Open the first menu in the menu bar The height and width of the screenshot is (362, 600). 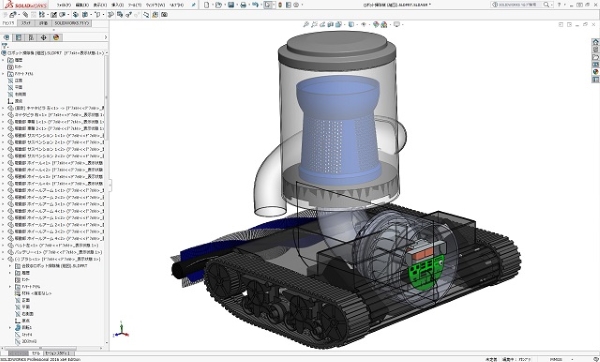[64, 5]
